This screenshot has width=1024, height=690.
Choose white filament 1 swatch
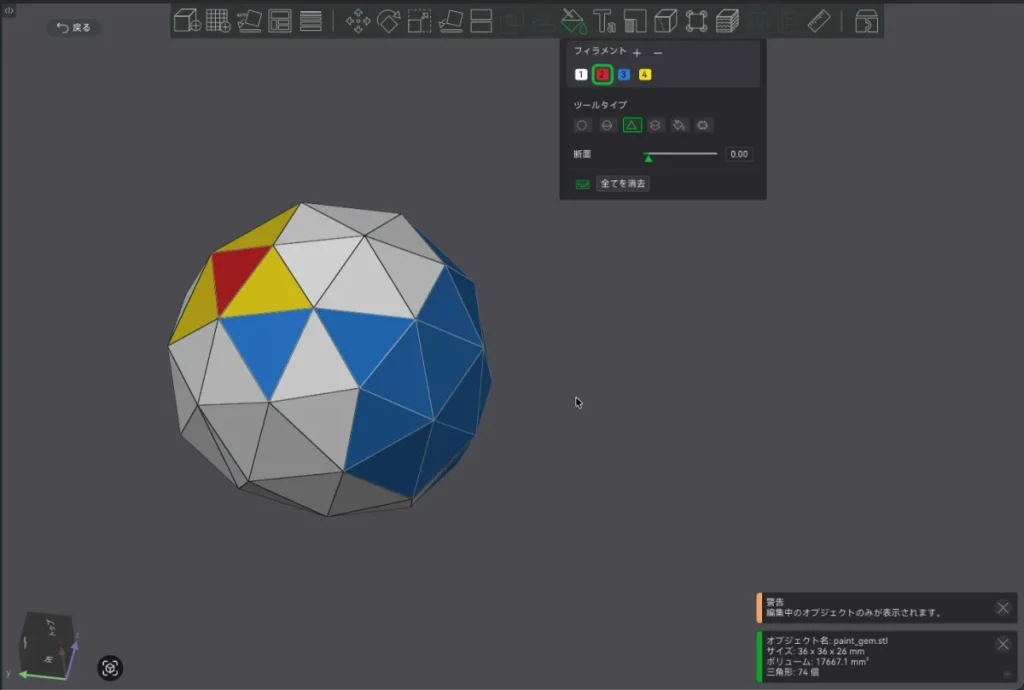[x=581, y=74]
